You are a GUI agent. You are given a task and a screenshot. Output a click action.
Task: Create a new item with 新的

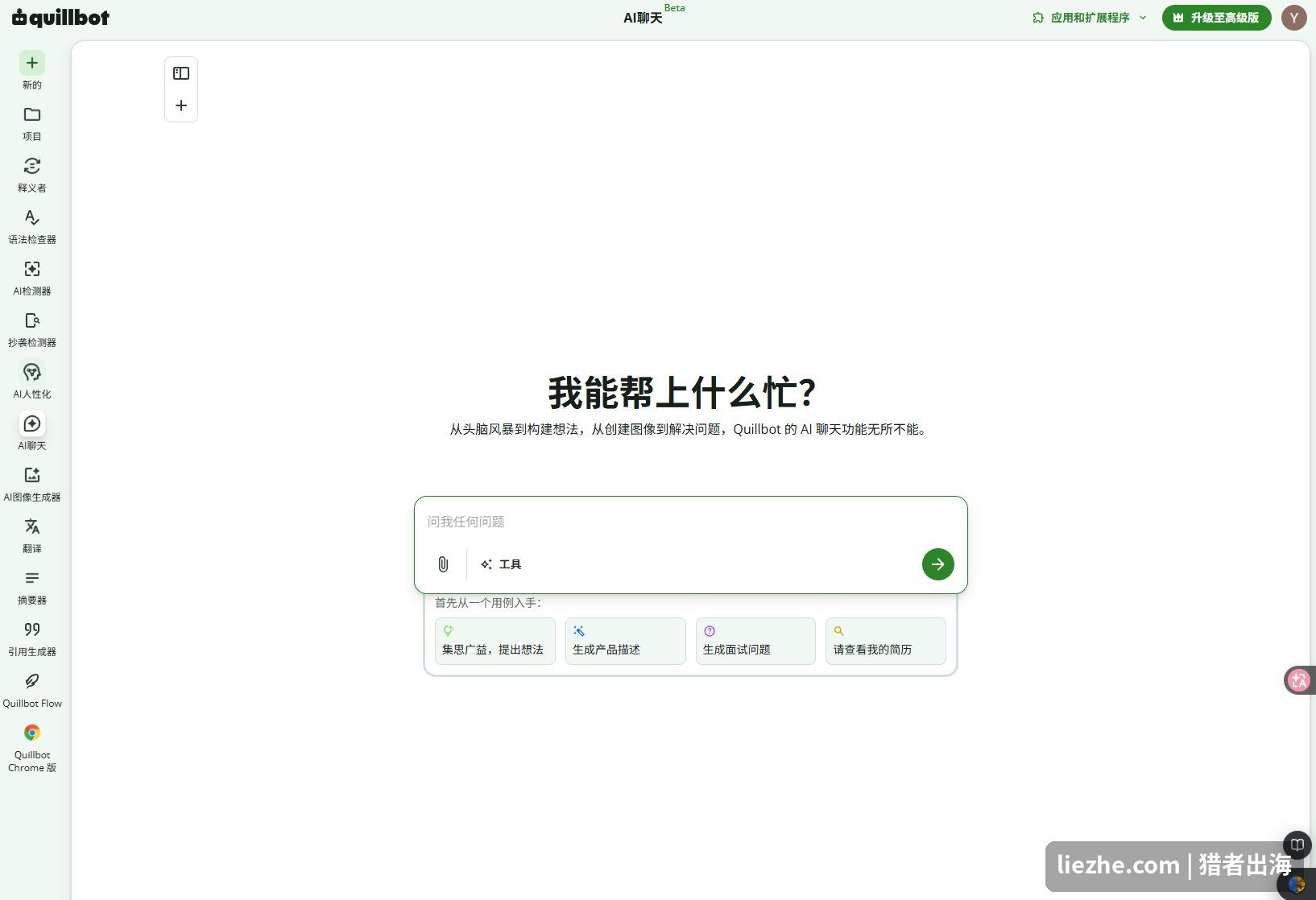coord(32,71)
